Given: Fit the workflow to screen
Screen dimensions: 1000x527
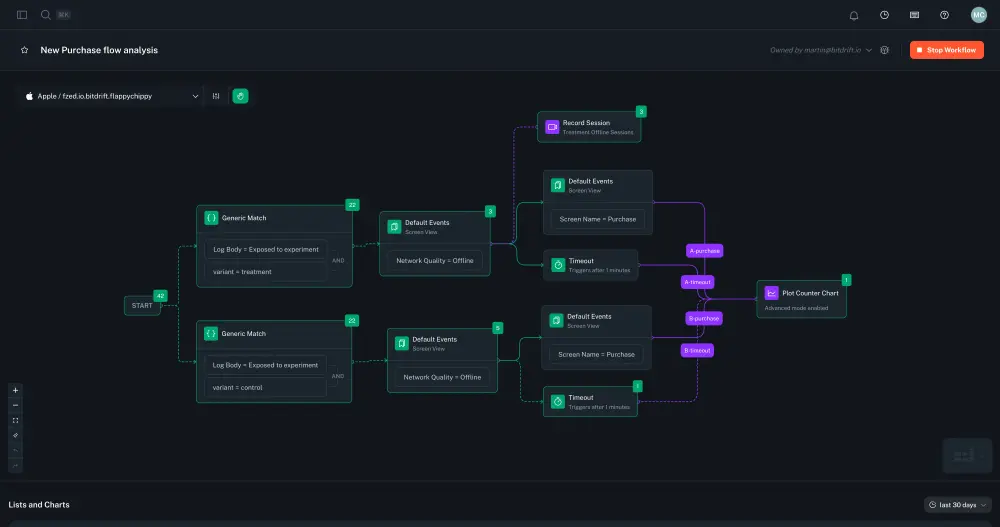Looking at the screenshot, I should (15, 420).
